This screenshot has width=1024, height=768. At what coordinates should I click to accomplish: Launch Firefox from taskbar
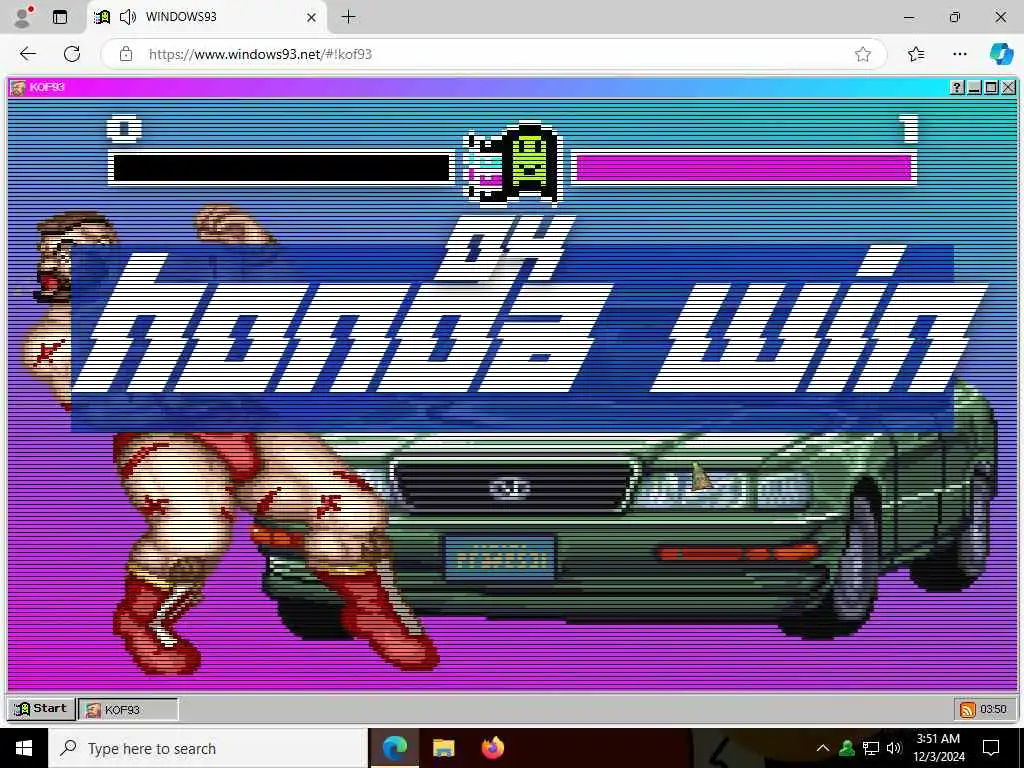493,748
